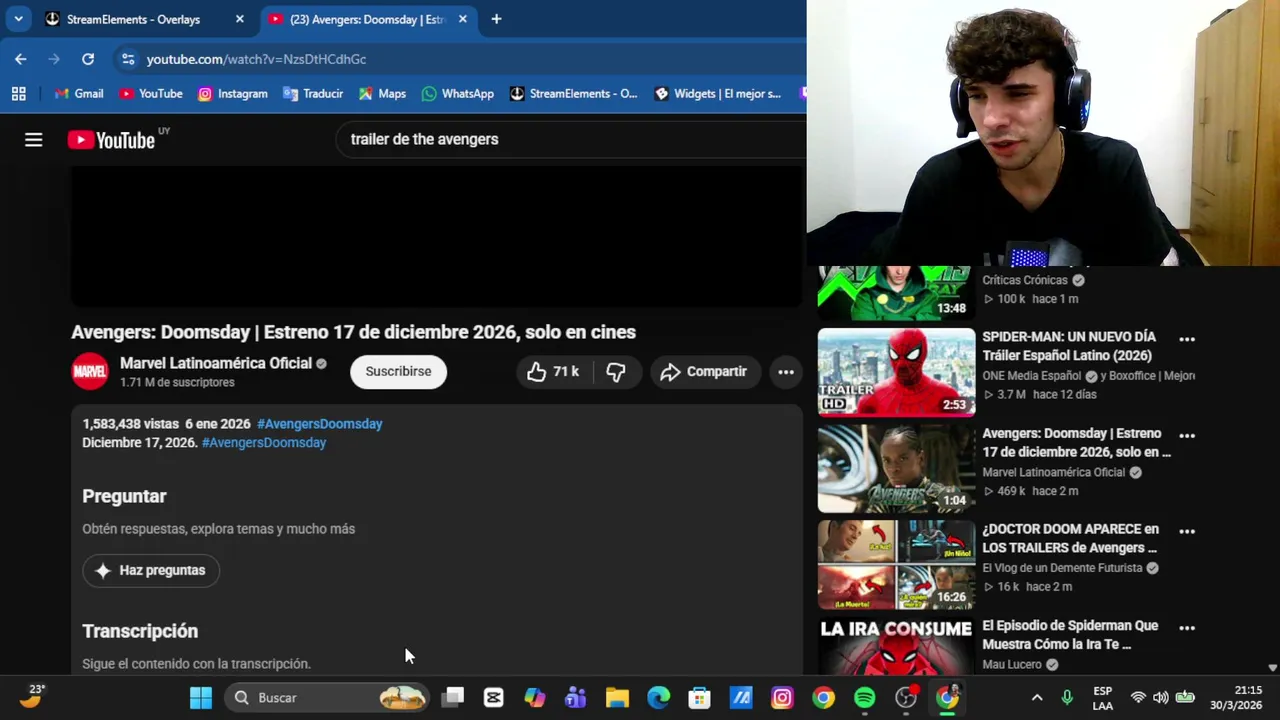1280x720 pixels.
Task: Open the tab search dropdown arrow
Action: point(18,19)
